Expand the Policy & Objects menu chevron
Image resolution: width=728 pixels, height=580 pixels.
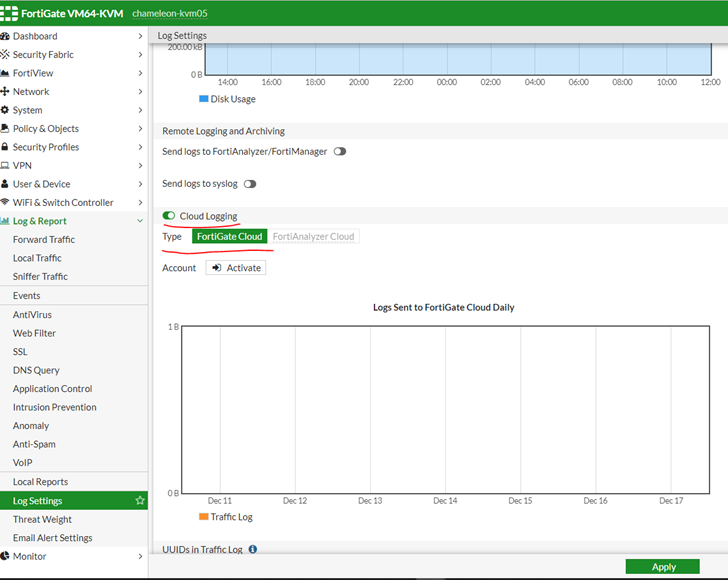[x=140, y=129]
